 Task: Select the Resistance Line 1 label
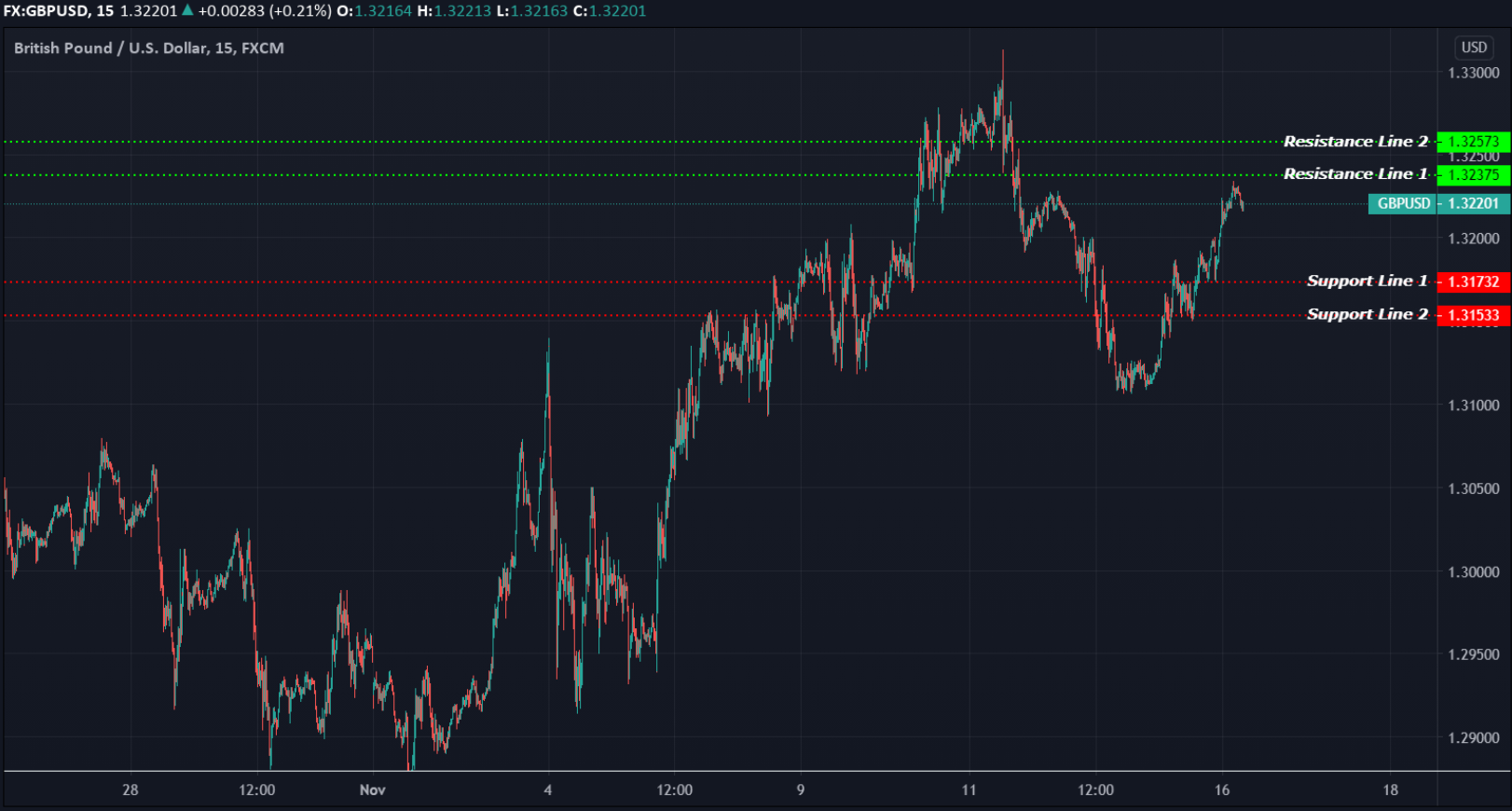1355,174
